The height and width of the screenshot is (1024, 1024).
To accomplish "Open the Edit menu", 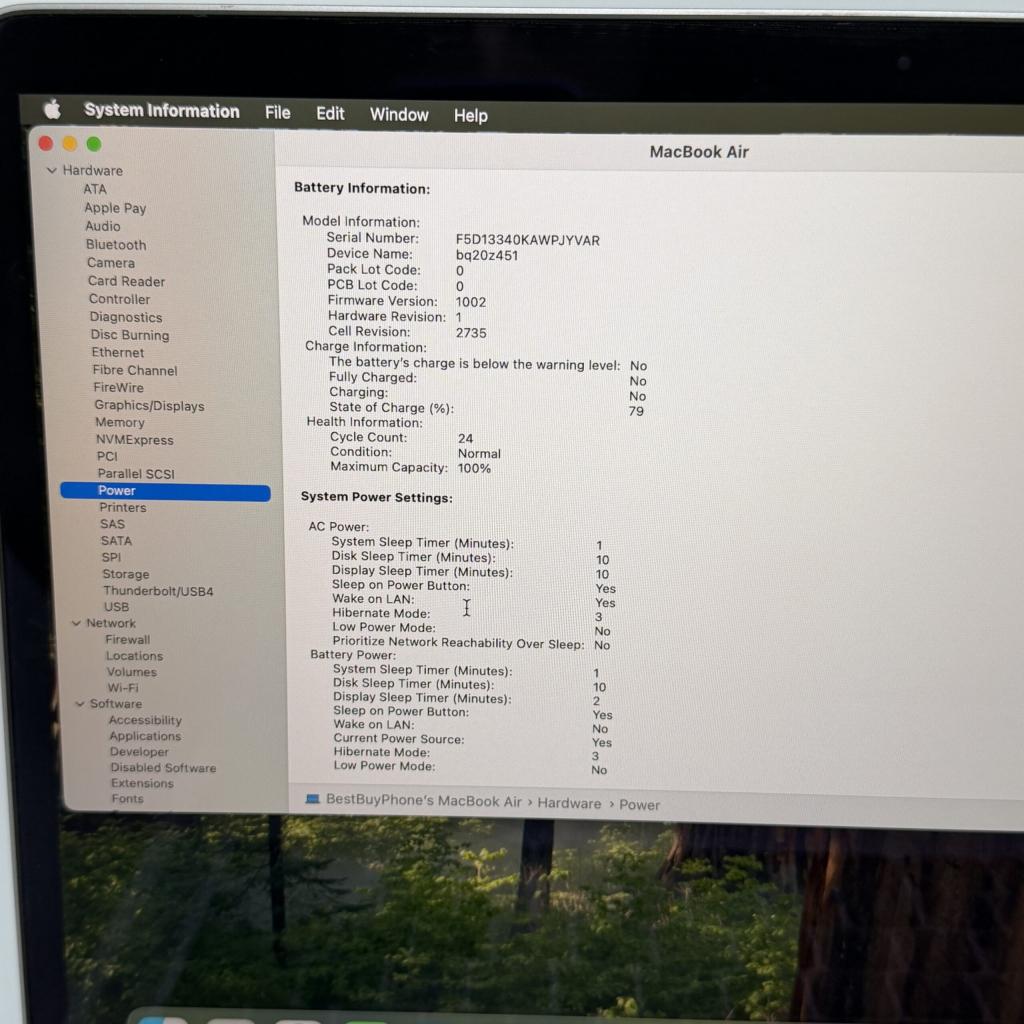I will pos(330,114).
